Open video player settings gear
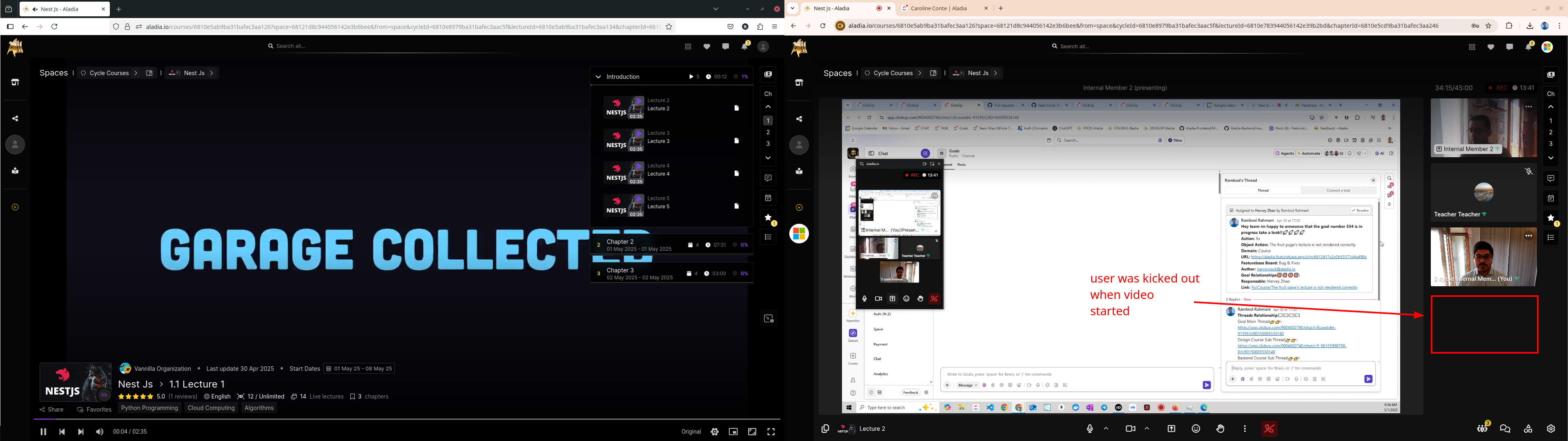 tap(715, 432)
